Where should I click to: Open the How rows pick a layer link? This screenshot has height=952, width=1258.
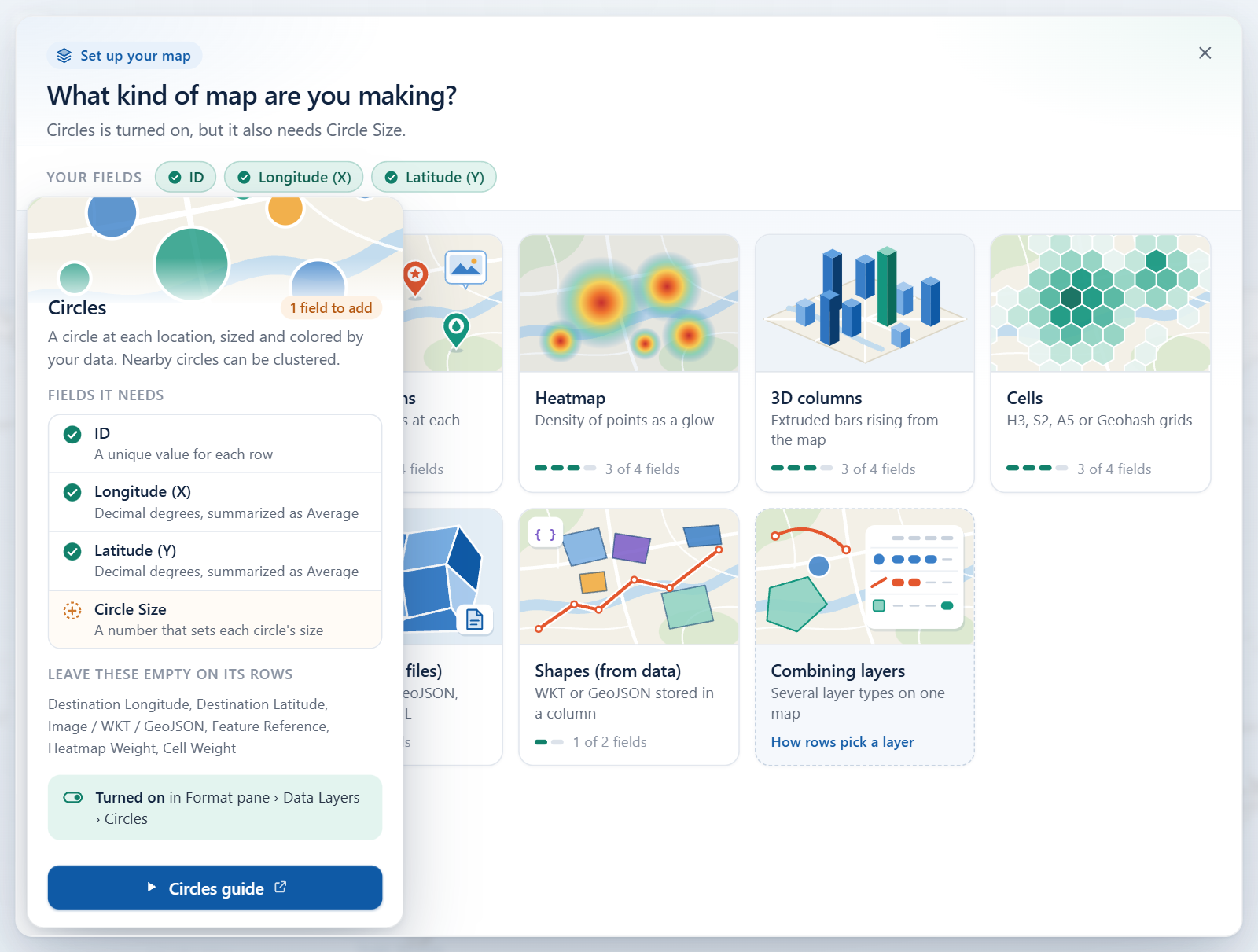pos(842,742)
